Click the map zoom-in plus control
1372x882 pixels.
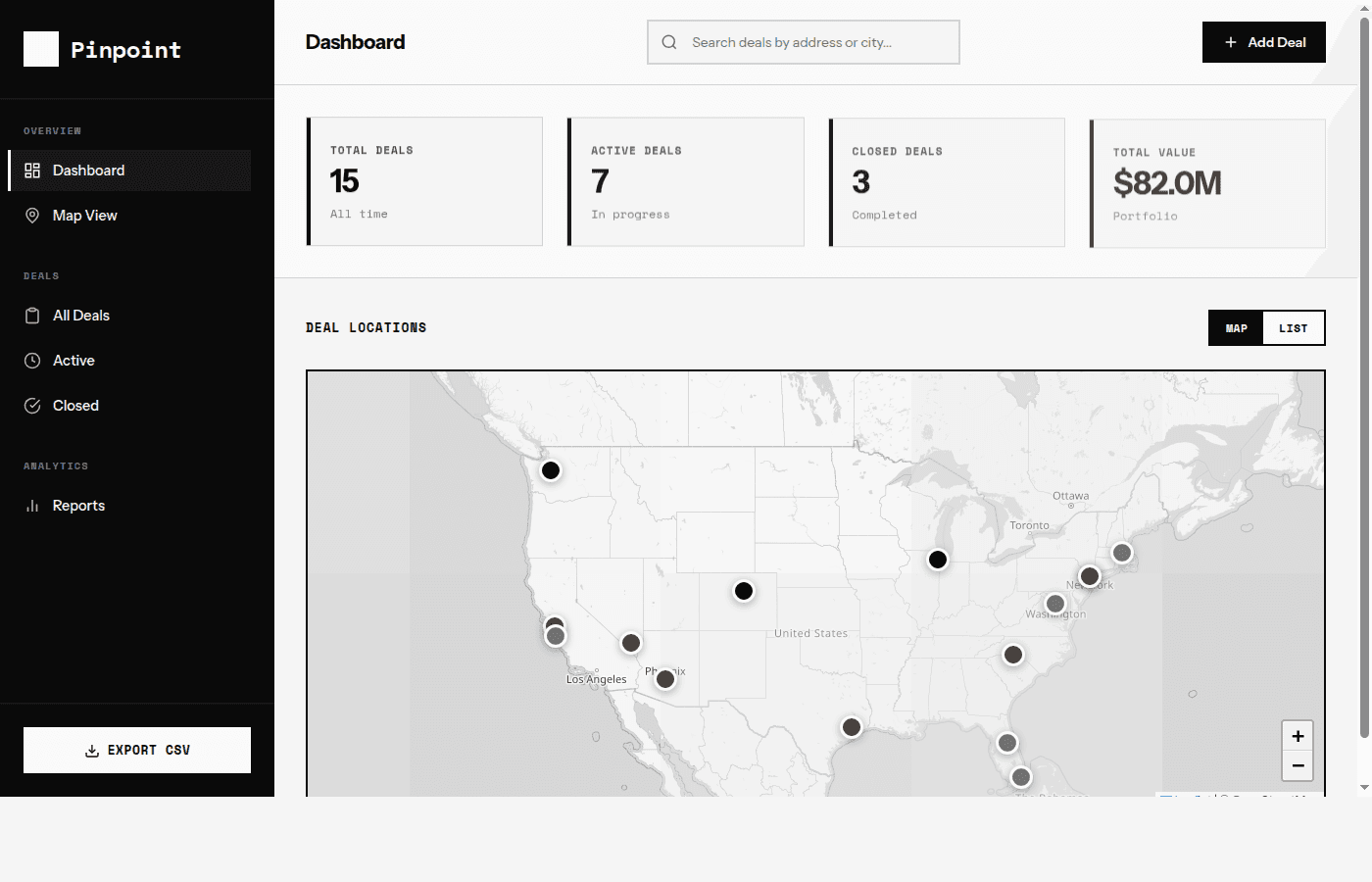tap(1298, 735)
